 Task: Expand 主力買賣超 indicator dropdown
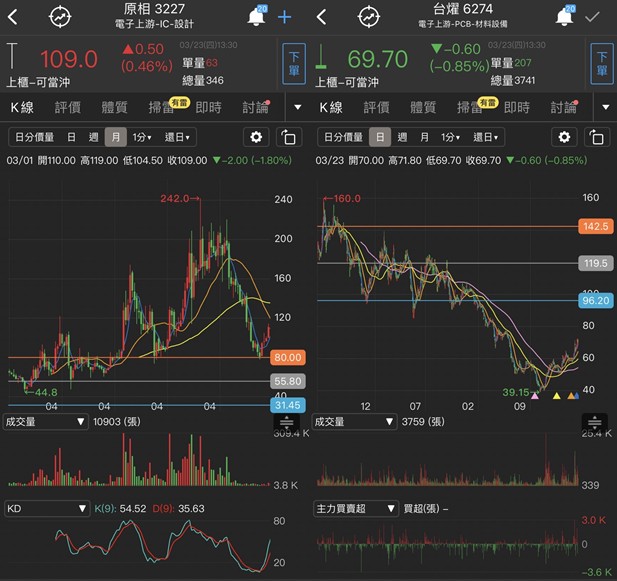click(354, 509)
